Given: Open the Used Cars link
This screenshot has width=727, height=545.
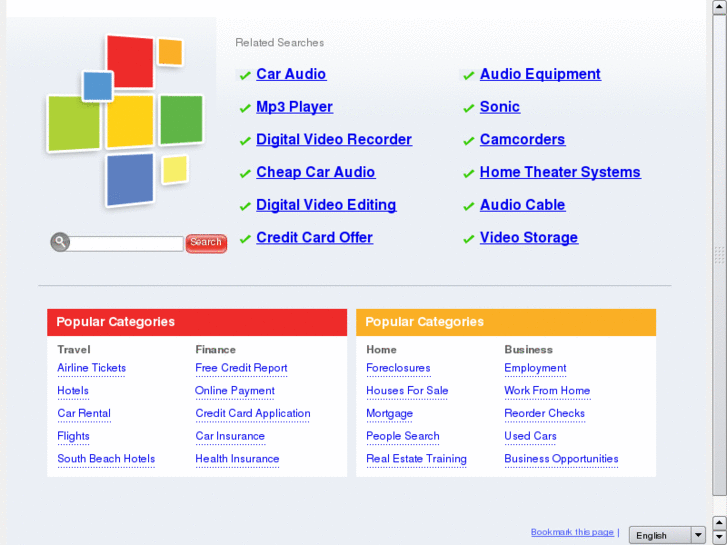Looking at the screenshot, I should (x=530, y=436).
